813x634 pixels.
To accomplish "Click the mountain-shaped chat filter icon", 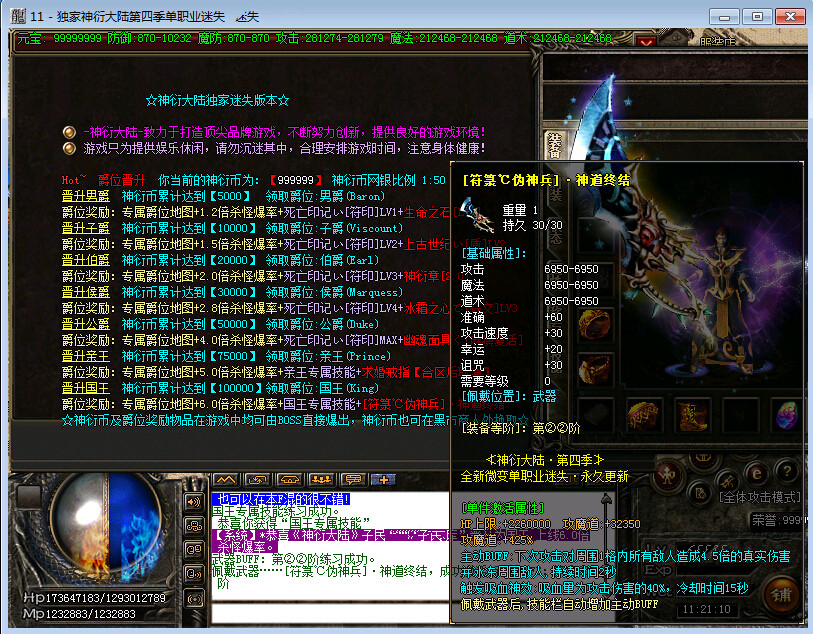I will tap(226, 480).
